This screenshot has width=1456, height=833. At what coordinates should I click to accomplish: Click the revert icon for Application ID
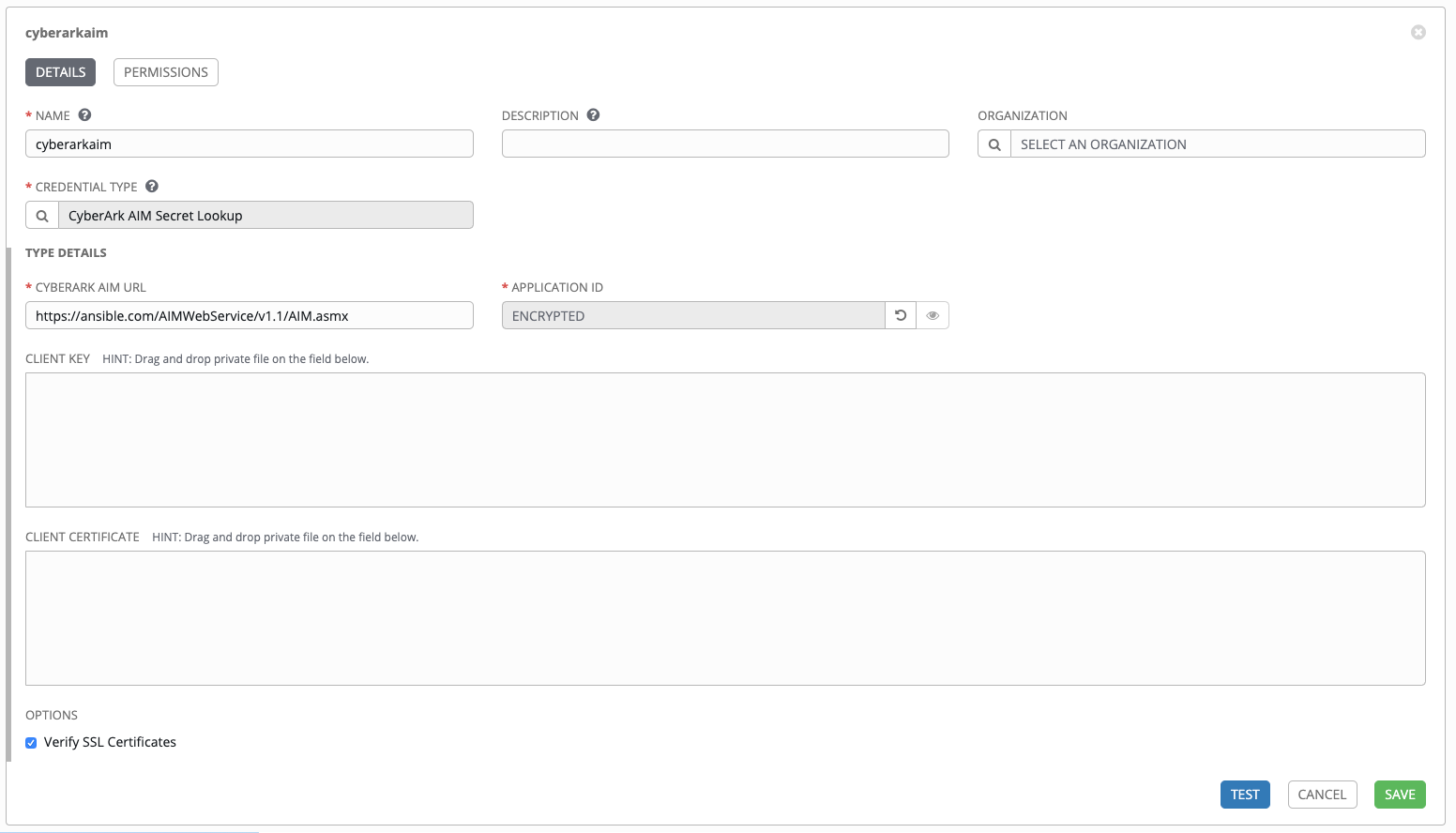(901, 316)
